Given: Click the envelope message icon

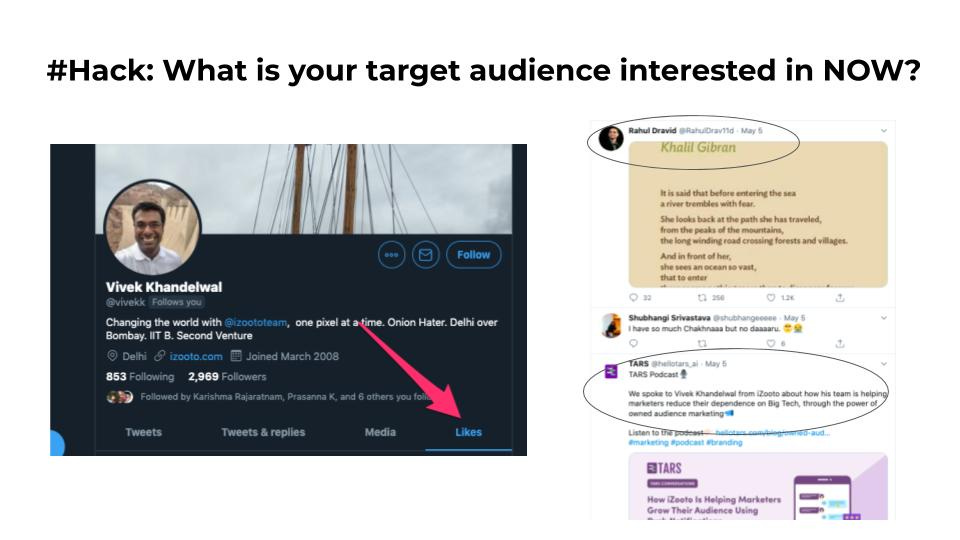Looking at the screenshot, I should [426, 255].
